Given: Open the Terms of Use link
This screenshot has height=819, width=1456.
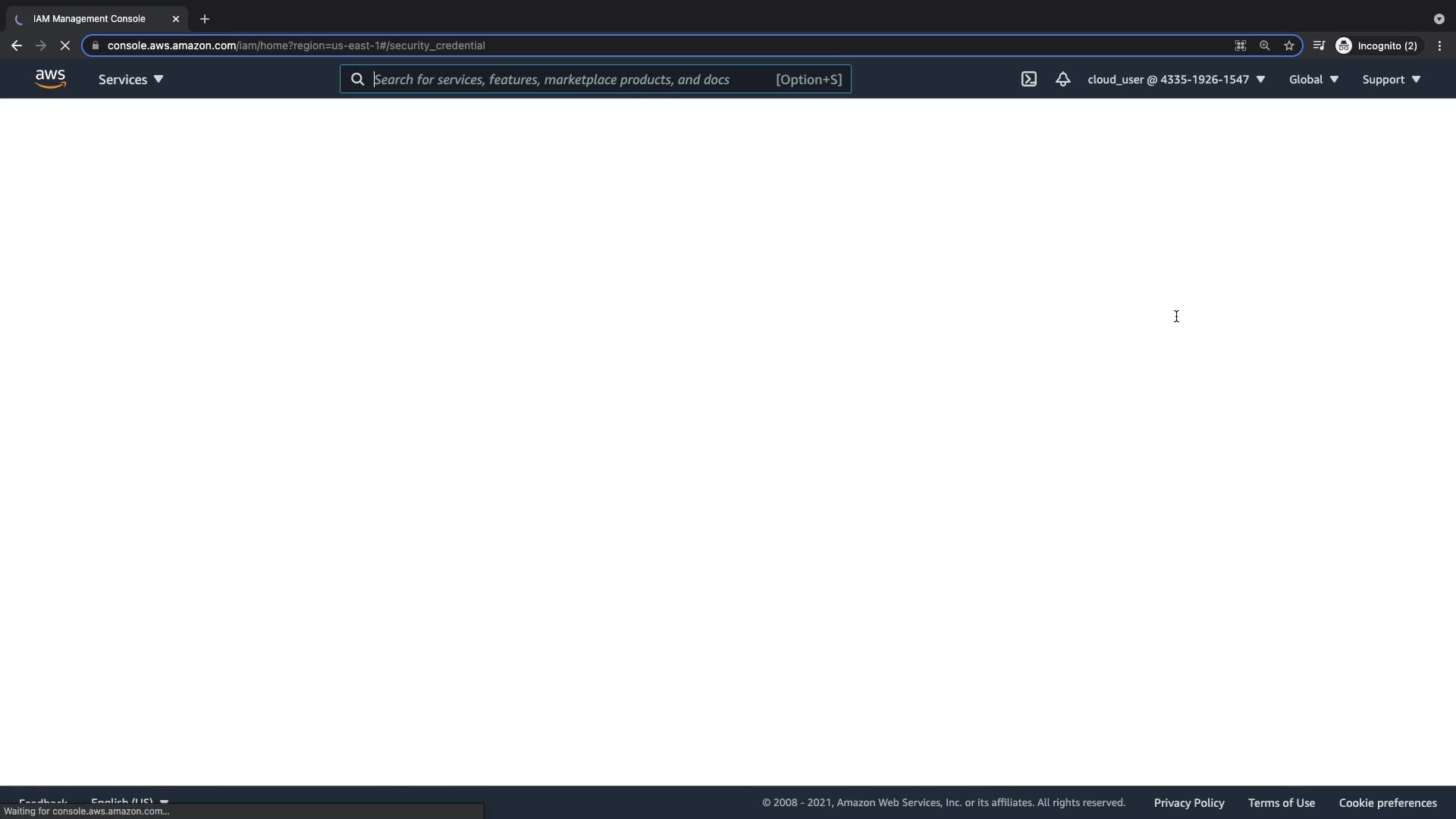Looking at the screenshot, I should 1281,802.
